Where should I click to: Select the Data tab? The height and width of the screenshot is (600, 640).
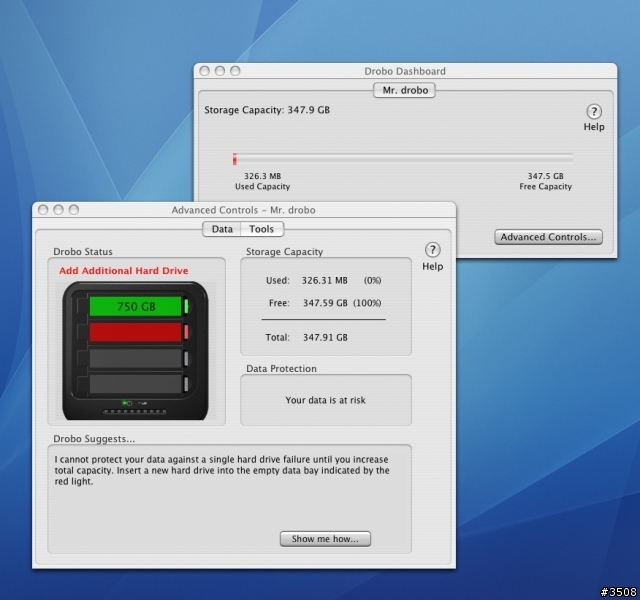(x=222, y=229)
